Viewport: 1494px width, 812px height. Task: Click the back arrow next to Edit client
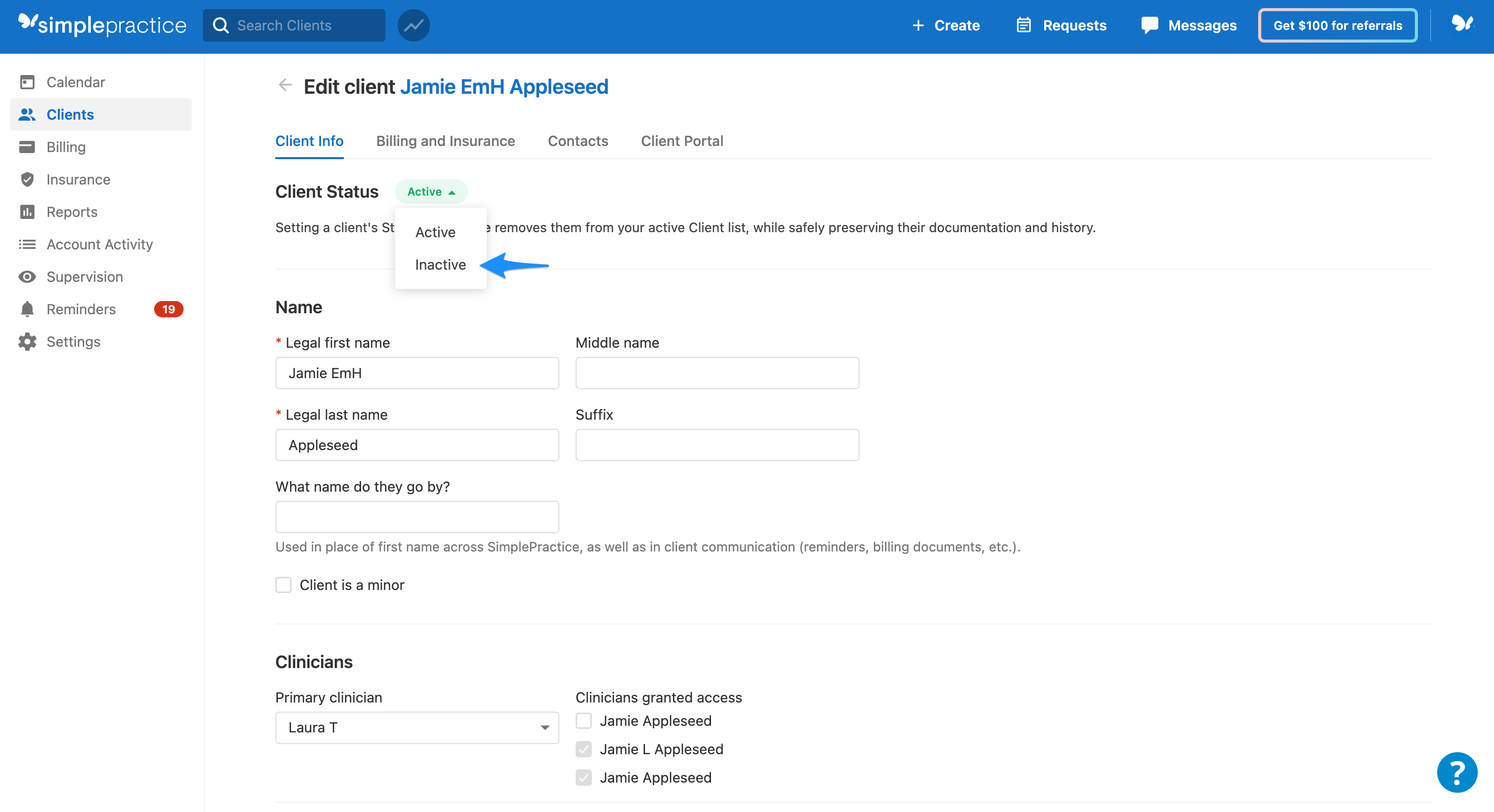coord(285,85)
